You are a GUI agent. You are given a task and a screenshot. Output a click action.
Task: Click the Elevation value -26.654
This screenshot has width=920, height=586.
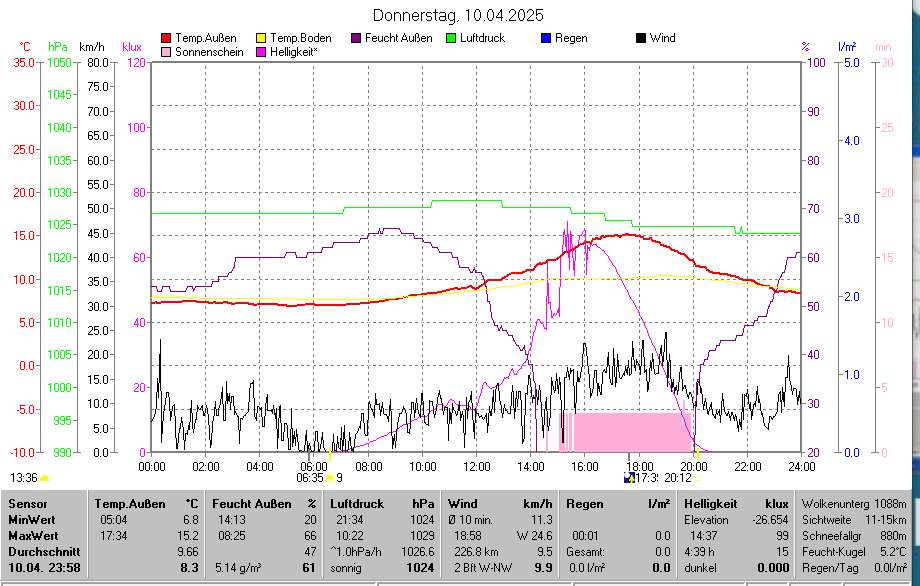tap(770, 520)
